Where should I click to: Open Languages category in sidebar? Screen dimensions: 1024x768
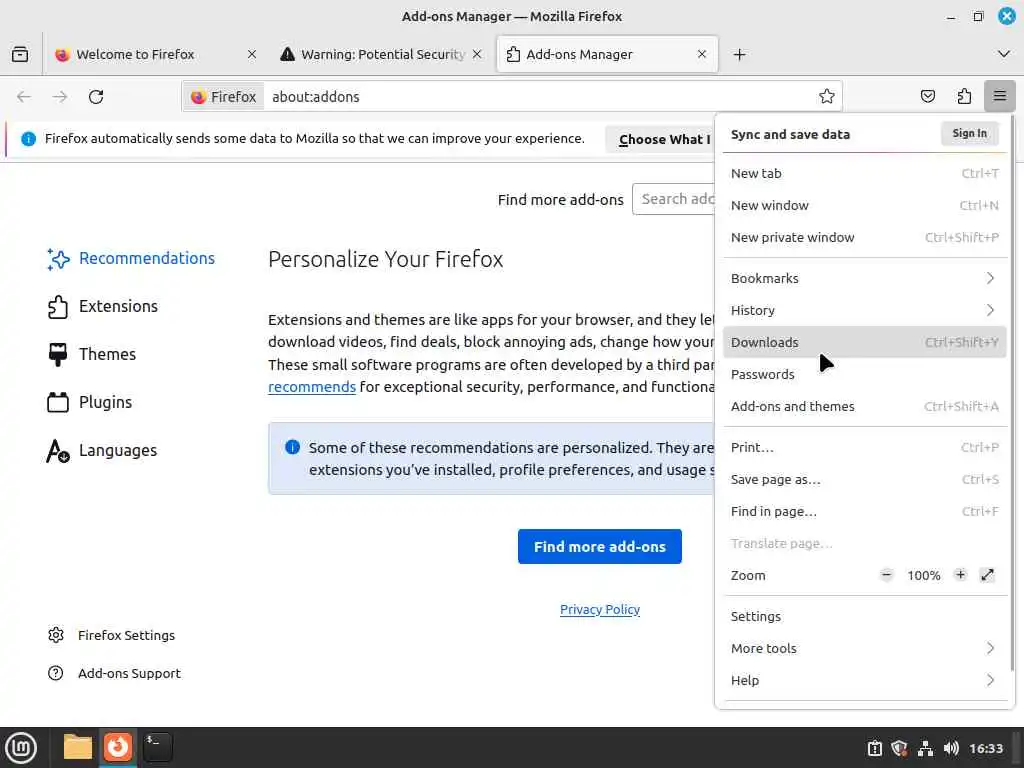[102, 451]
